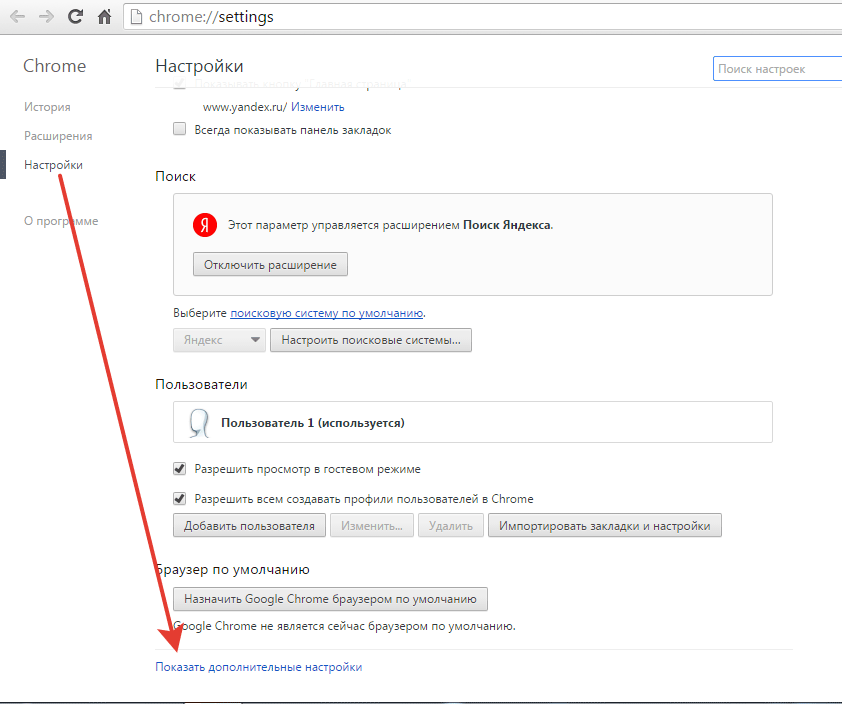The image size is (842, 704).
Task: Click the greyed Изменить… user button
Action: coord(372,525)
